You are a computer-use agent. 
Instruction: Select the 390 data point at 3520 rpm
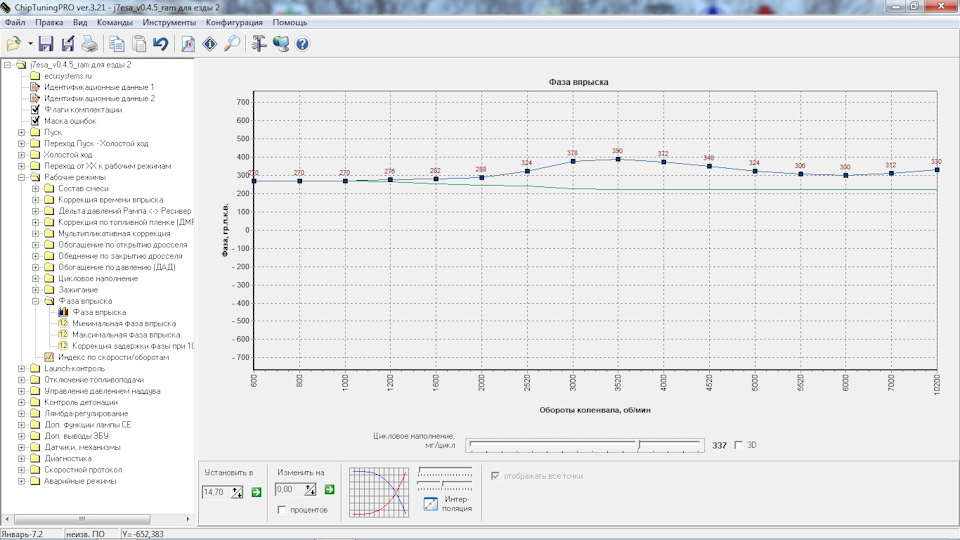[x=618, y=159]
